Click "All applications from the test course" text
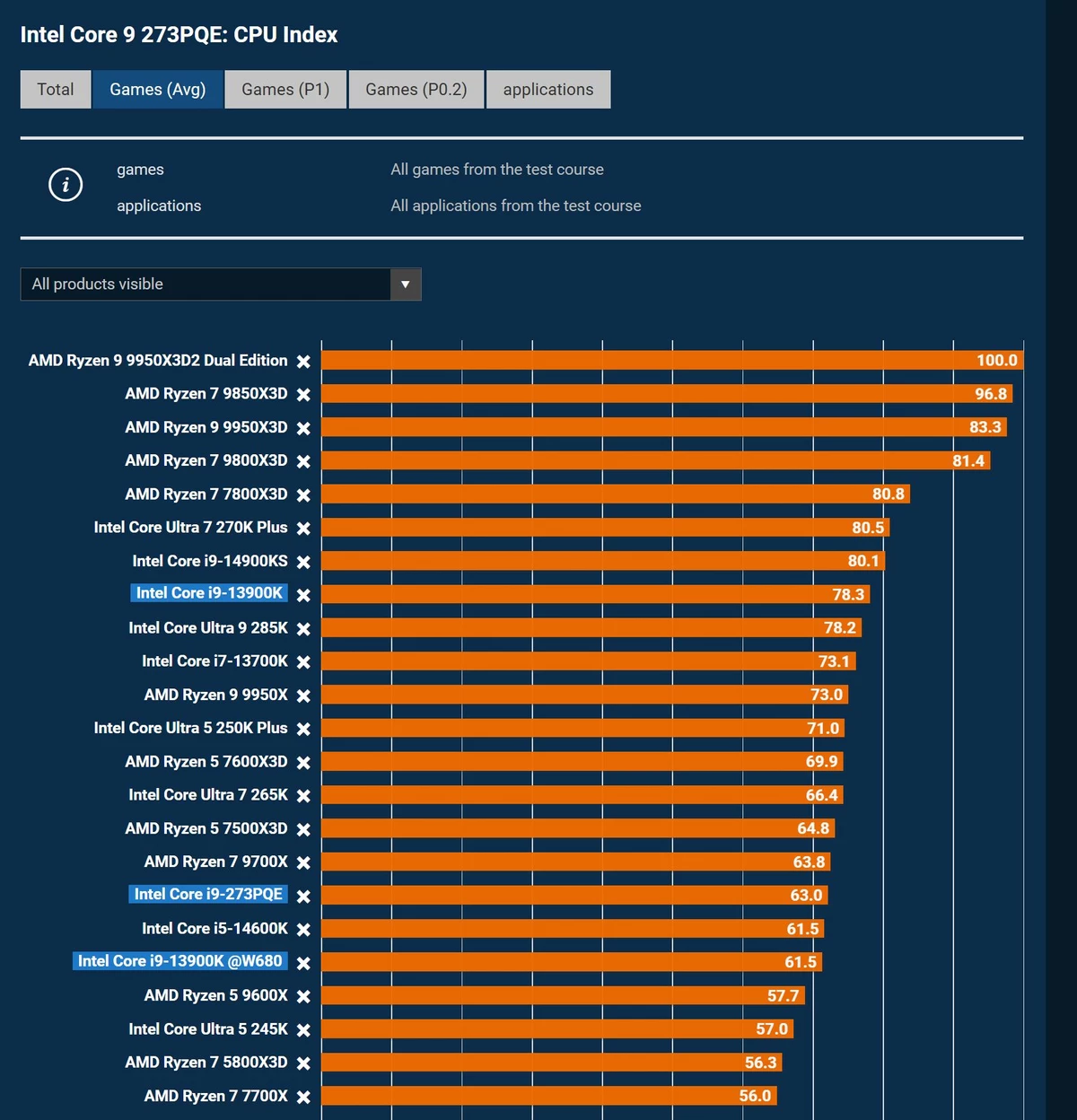Image resolution: width=1077 pixels, height=1120 pixels. click(516, 206)
